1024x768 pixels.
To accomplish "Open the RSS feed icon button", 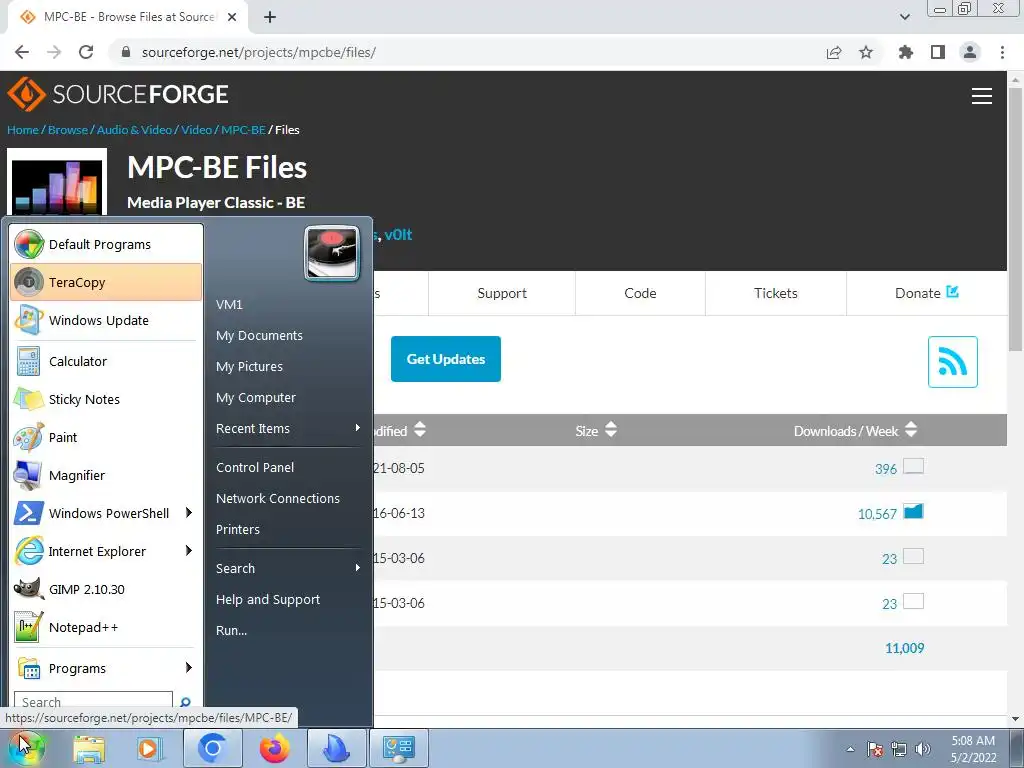I will (952, 362).
